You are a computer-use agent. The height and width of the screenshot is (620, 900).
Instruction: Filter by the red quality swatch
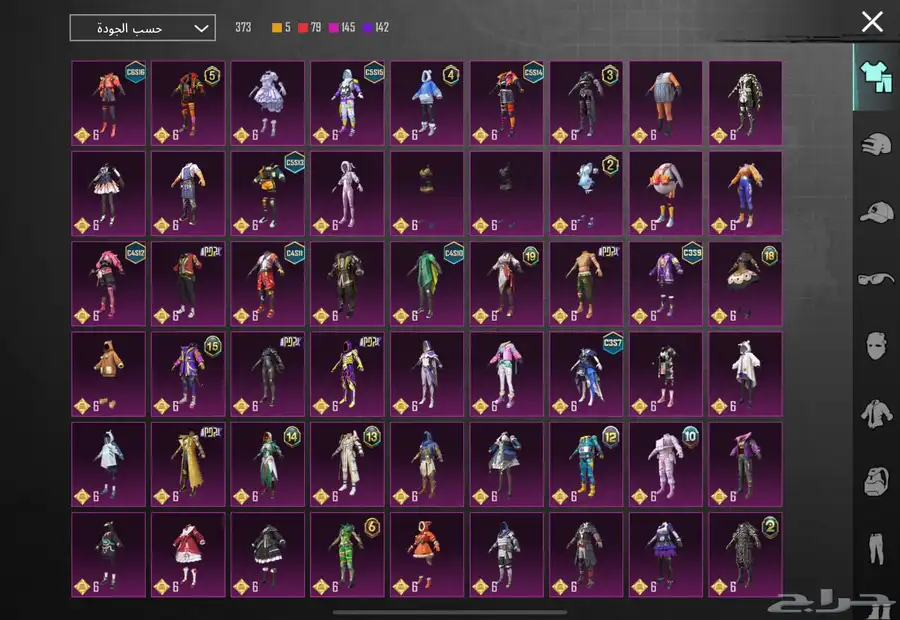[303, 28]
